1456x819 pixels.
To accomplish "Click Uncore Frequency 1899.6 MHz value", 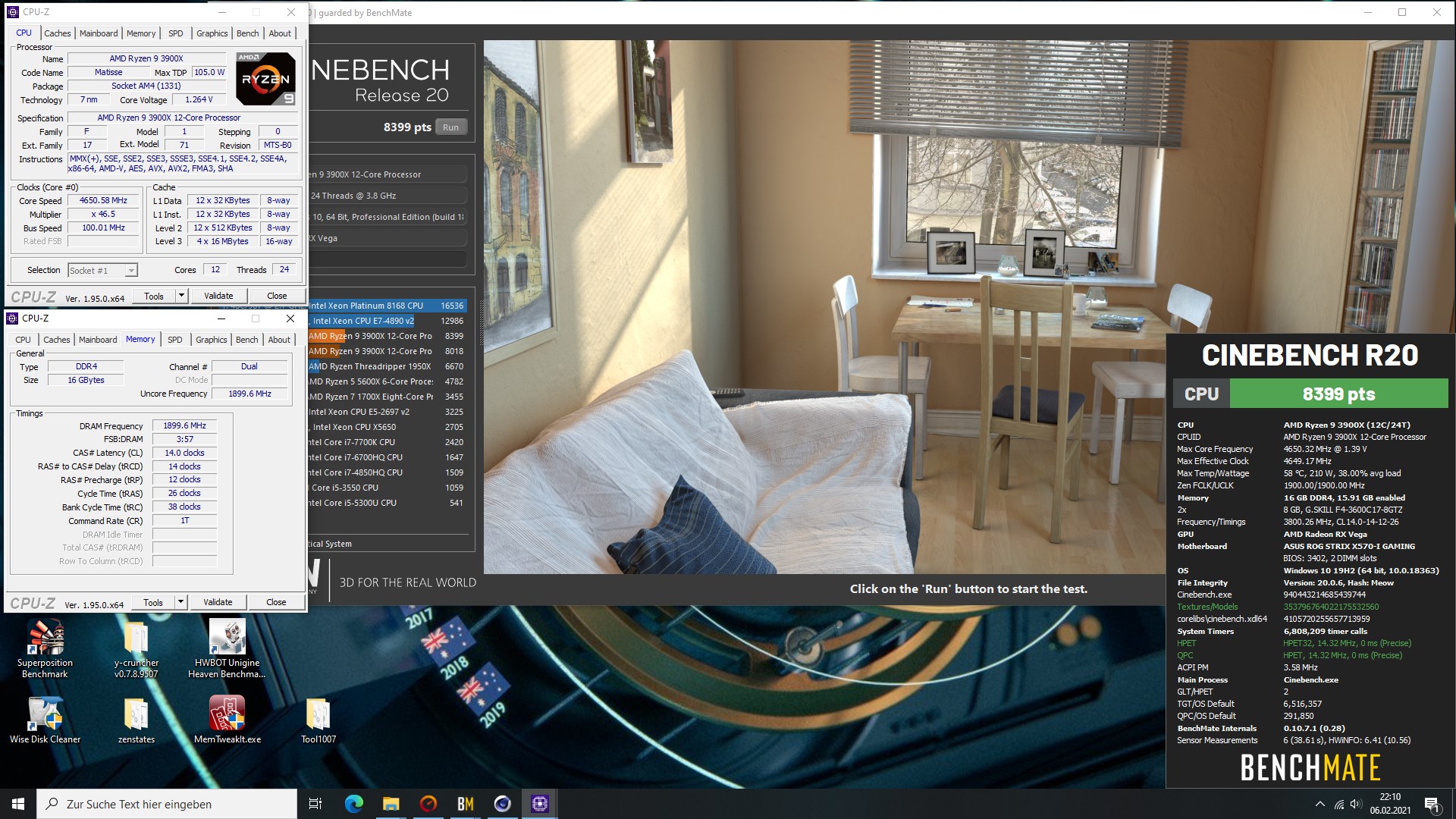I will click(x=249, y=394).
